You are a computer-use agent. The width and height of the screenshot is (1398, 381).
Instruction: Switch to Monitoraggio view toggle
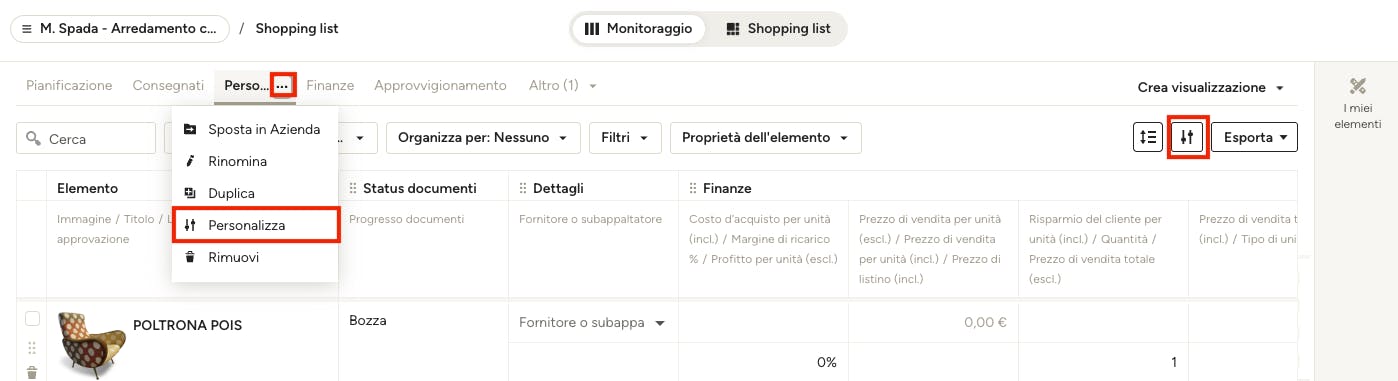tap(638, 29)
